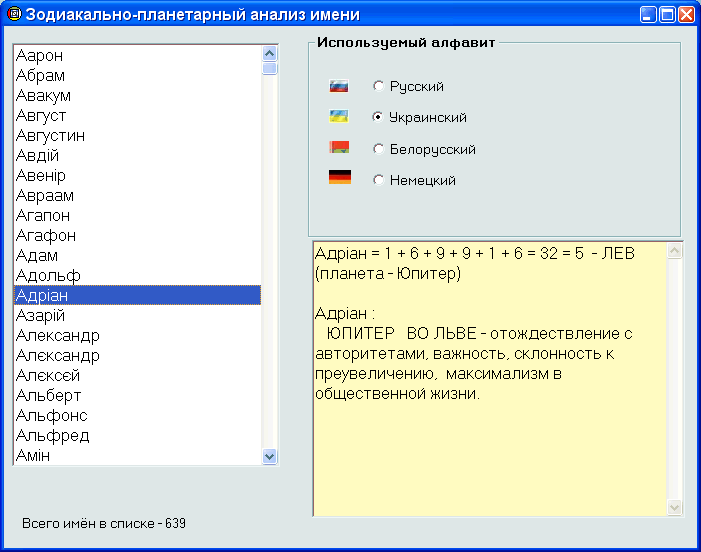The height and width of the screenshot is (552, 701).
Task: Select the name Альфонс in list
Action: [137, 415]
